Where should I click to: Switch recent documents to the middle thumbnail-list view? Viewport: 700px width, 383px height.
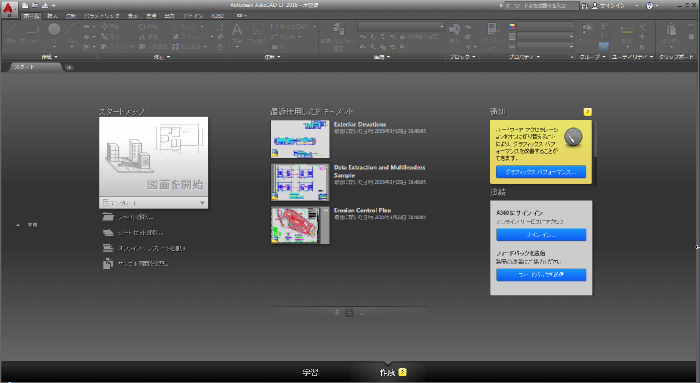tap(350, 313)
